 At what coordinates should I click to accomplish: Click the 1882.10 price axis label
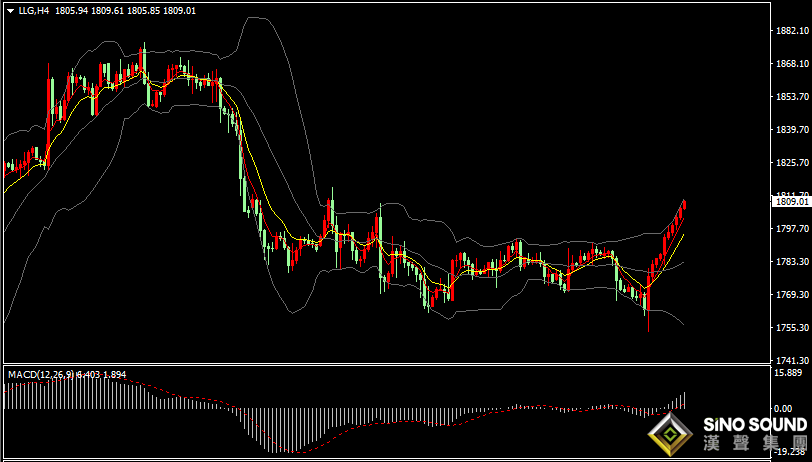(791, 31)
